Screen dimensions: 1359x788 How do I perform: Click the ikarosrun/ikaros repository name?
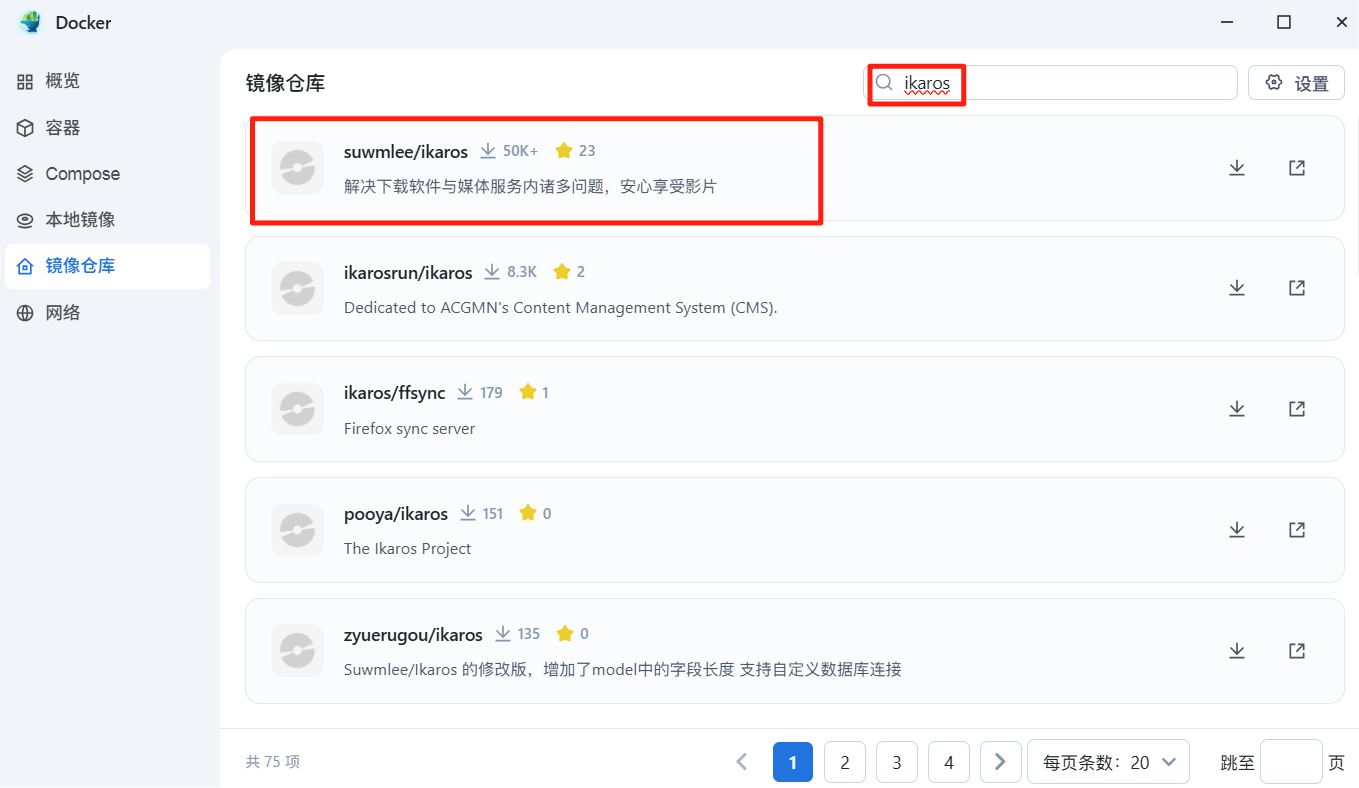(408, 273)
